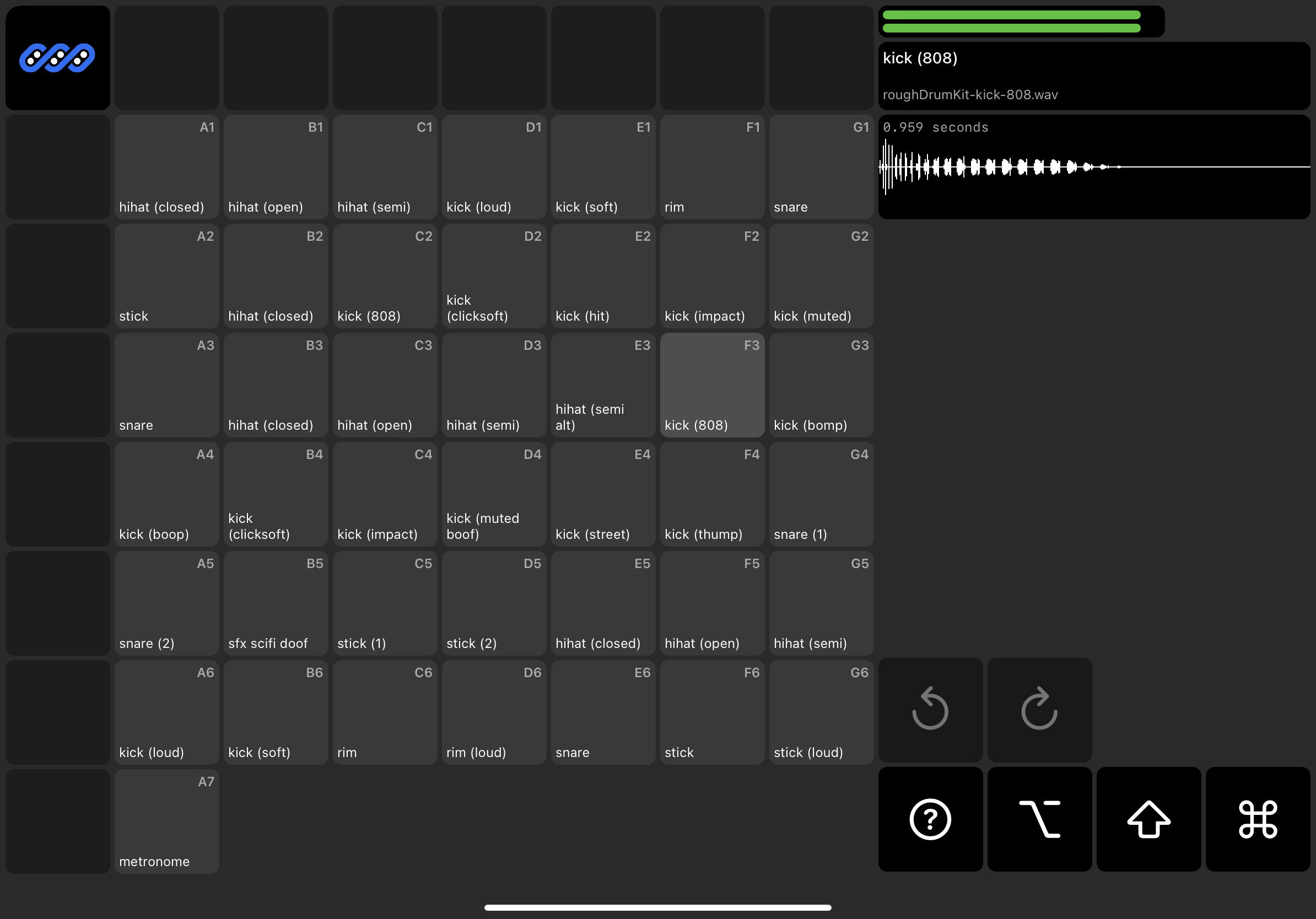The height and width of the screenshot is (919, 1316).
Task: Trigger the rim (loud) pad D6
Action: pyautogui.click(x=494, y=712)
